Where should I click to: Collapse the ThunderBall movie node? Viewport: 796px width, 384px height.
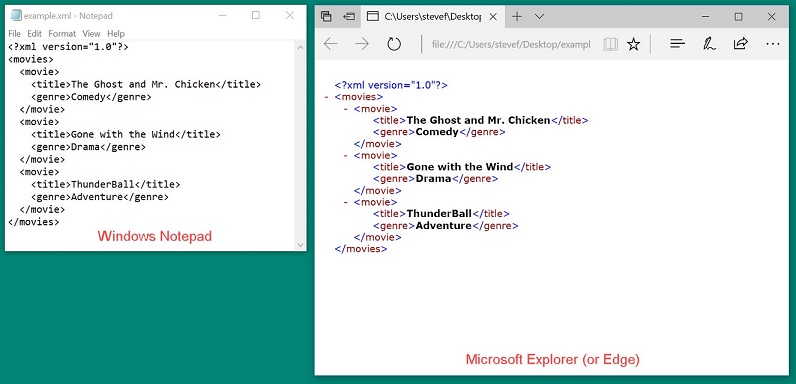click(x=346, y=202)
